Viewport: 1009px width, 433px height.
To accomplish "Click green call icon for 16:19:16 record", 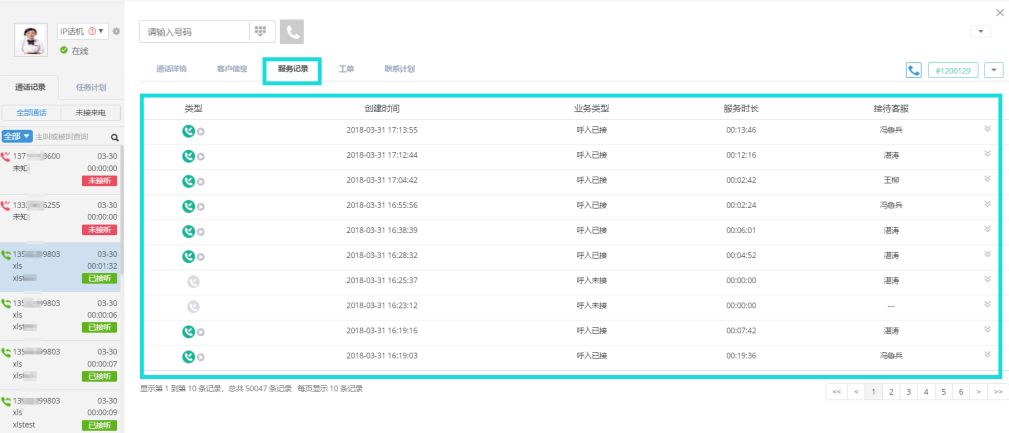I will [188, 331].
